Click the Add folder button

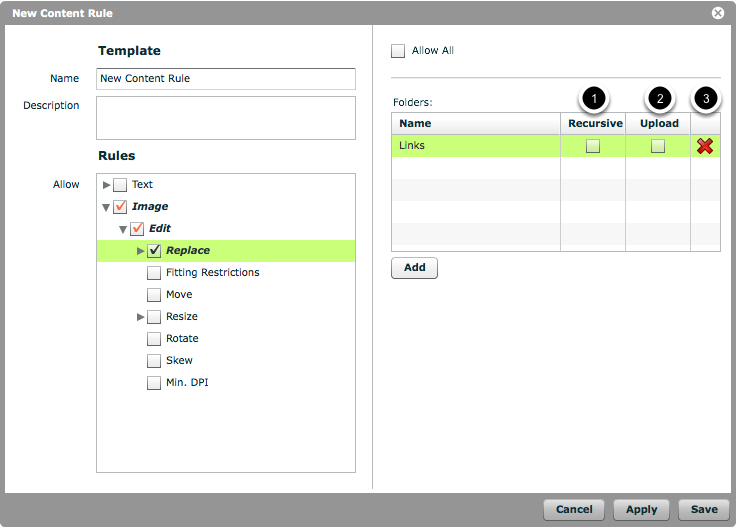point(414,268)
